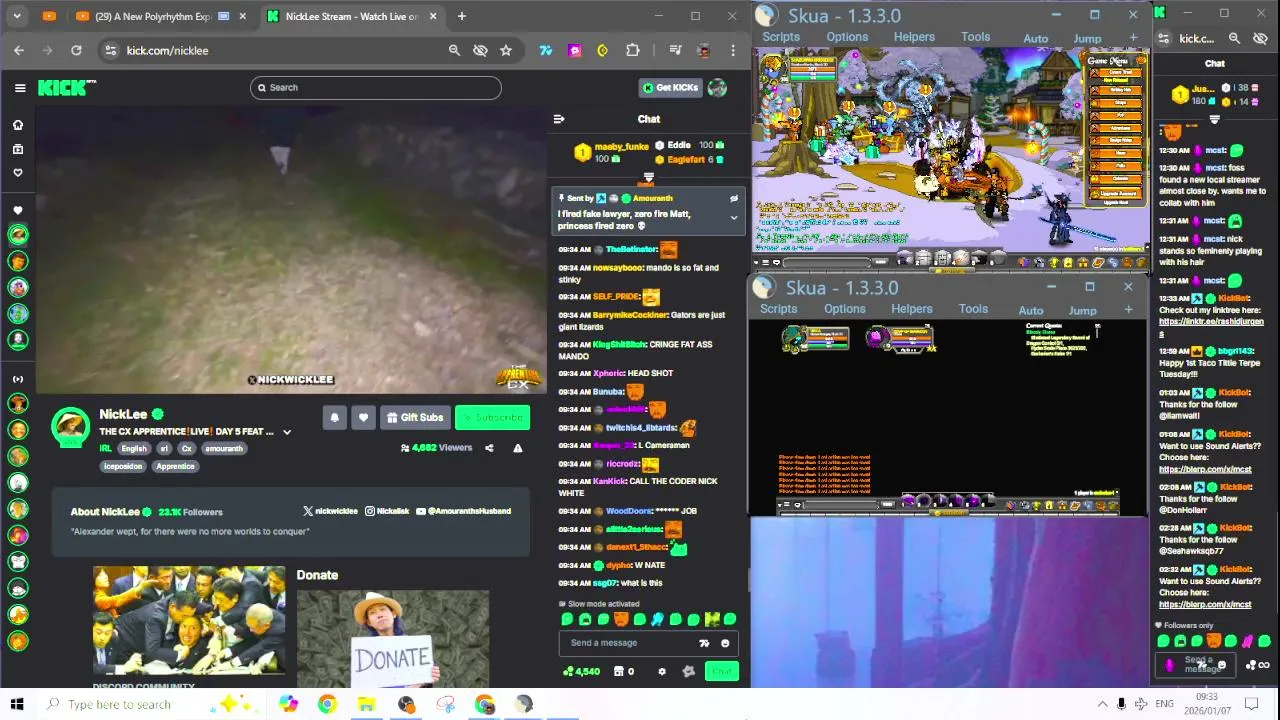
Task: Report stream with warning triangle icon
Action: click(x=518, y=448)
